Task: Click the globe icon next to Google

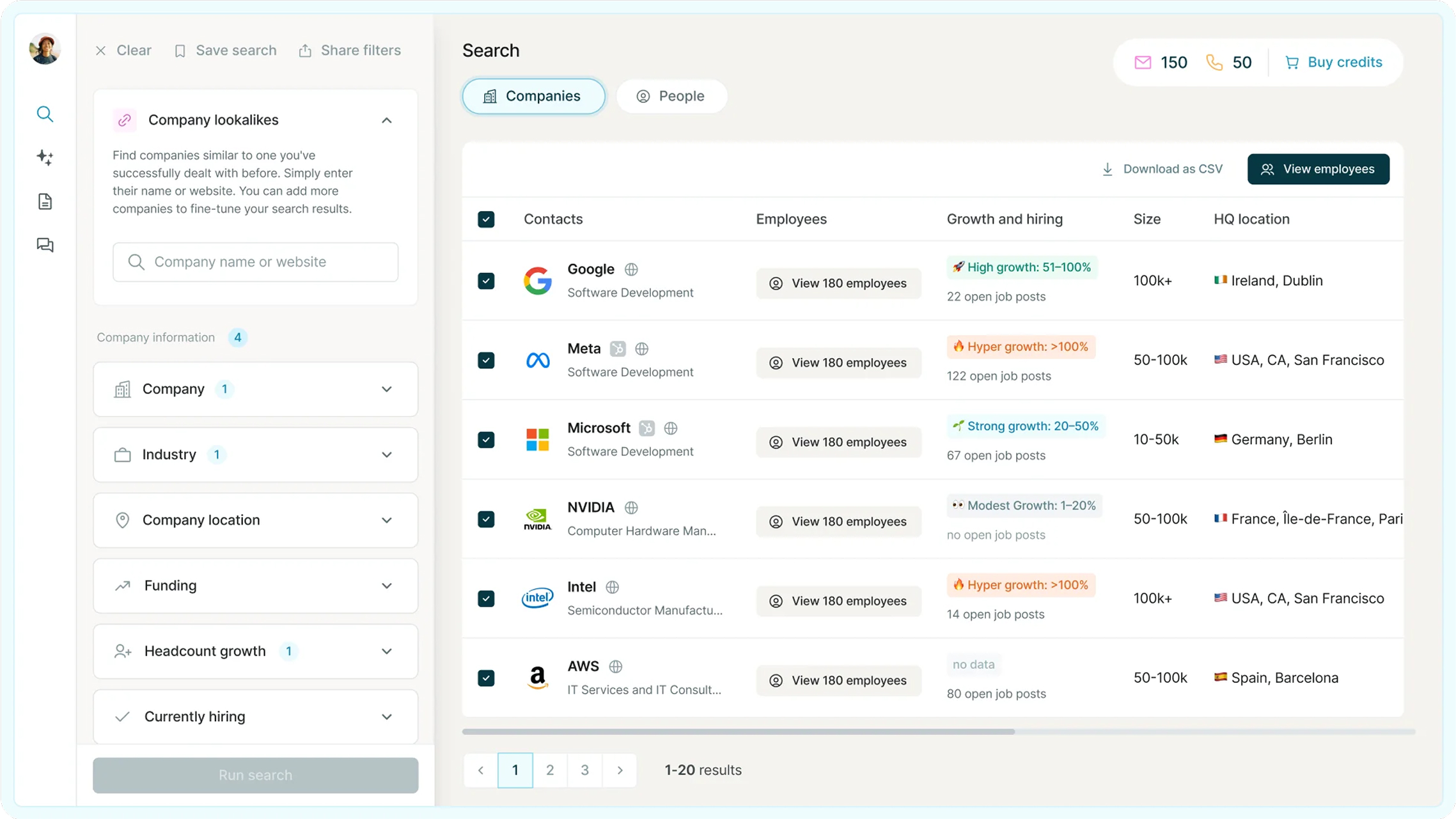Action: point(631,269)
